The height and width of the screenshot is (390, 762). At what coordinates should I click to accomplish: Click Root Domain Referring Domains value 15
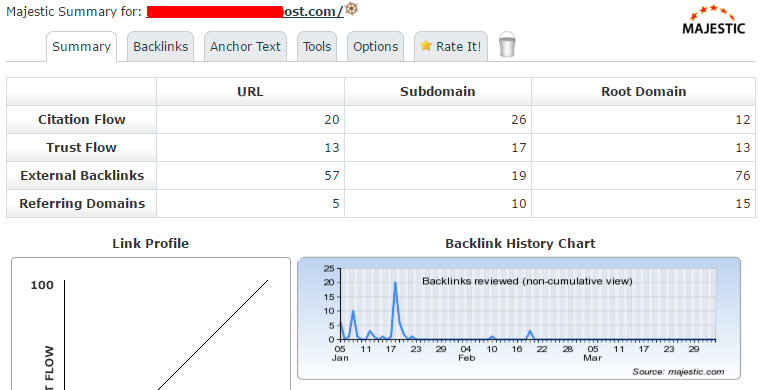coord(743,203)
